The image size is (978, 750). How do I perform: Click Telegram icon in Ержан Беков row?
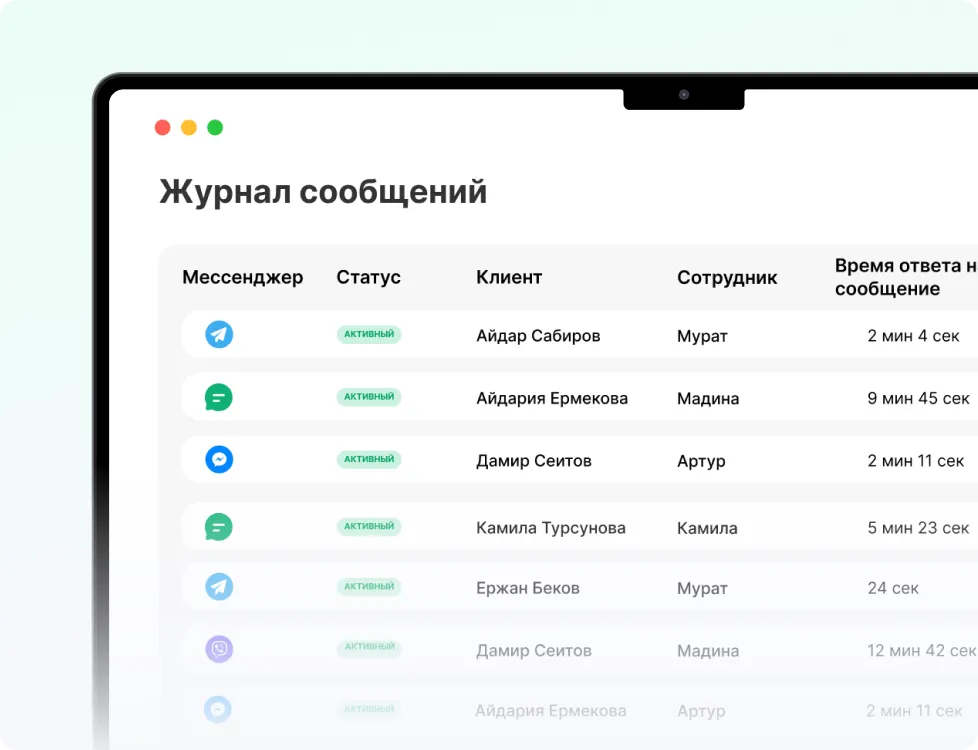[219, 586]
